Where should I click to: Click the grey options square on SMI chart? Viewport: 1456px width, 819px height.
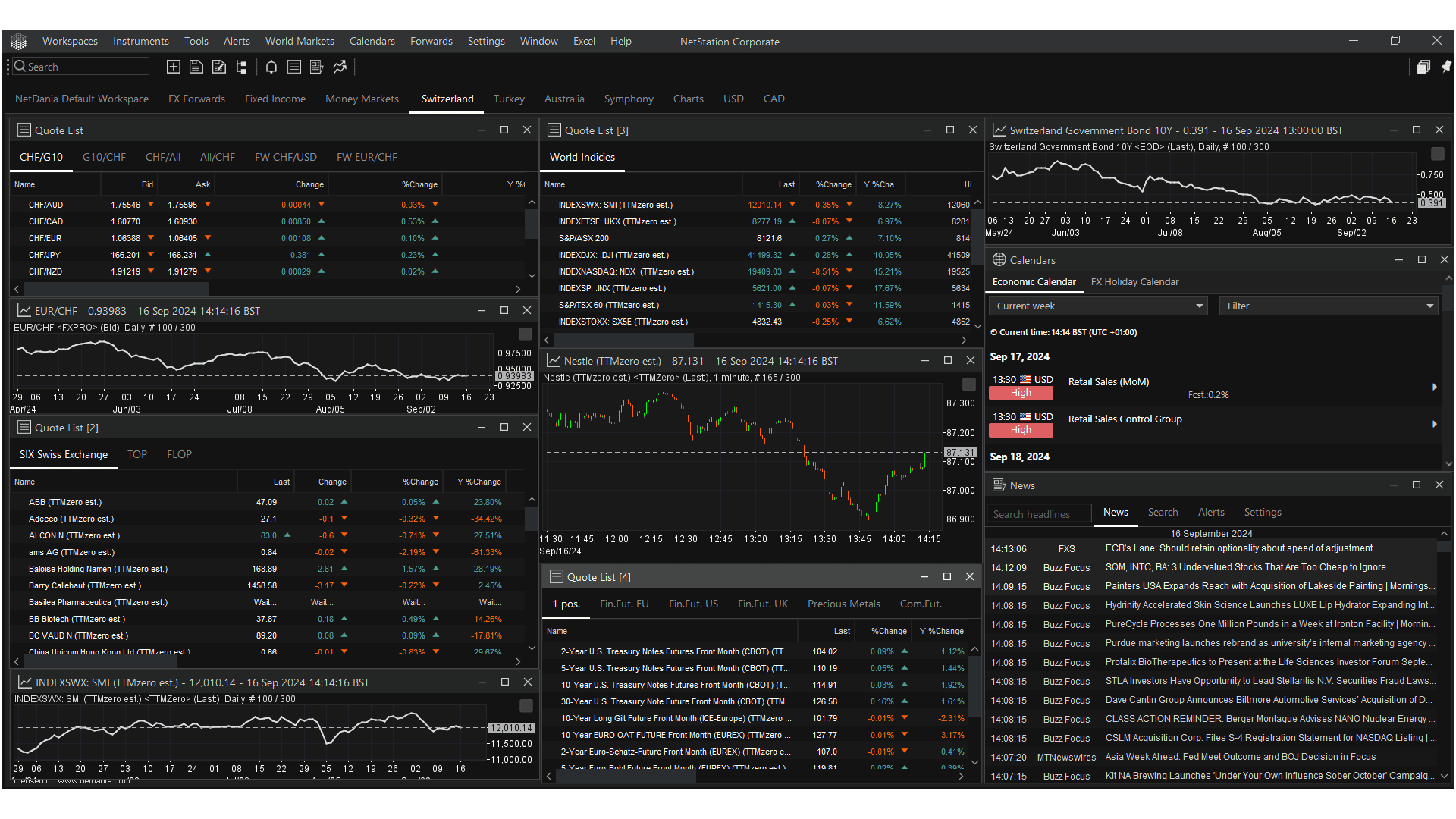[526, 706]
